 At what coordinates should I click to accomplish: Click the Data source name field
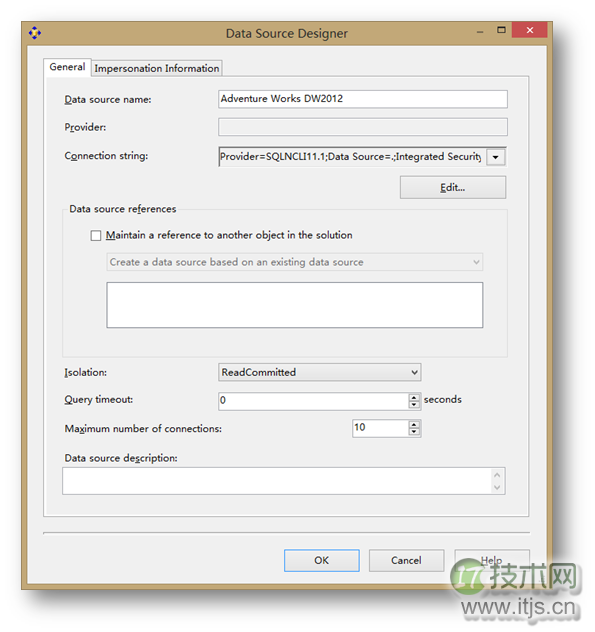[x=362, y=99]
